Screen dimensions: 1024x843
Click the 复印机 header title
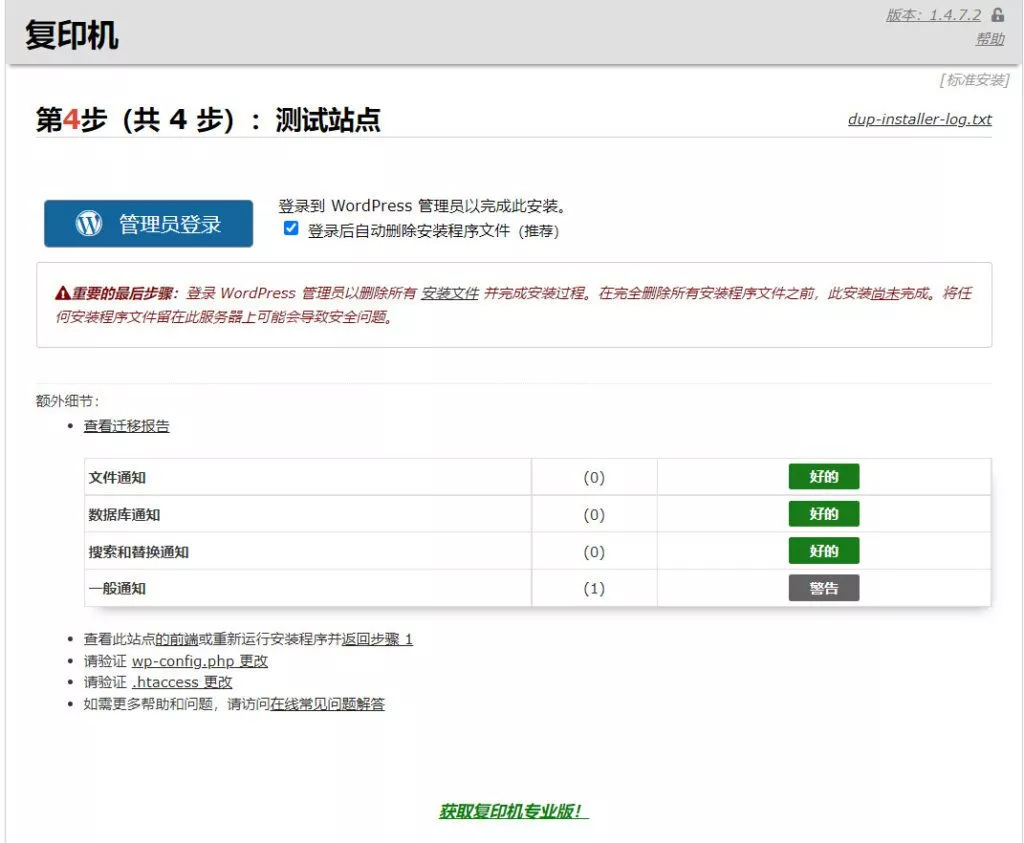tap(72, 35)
